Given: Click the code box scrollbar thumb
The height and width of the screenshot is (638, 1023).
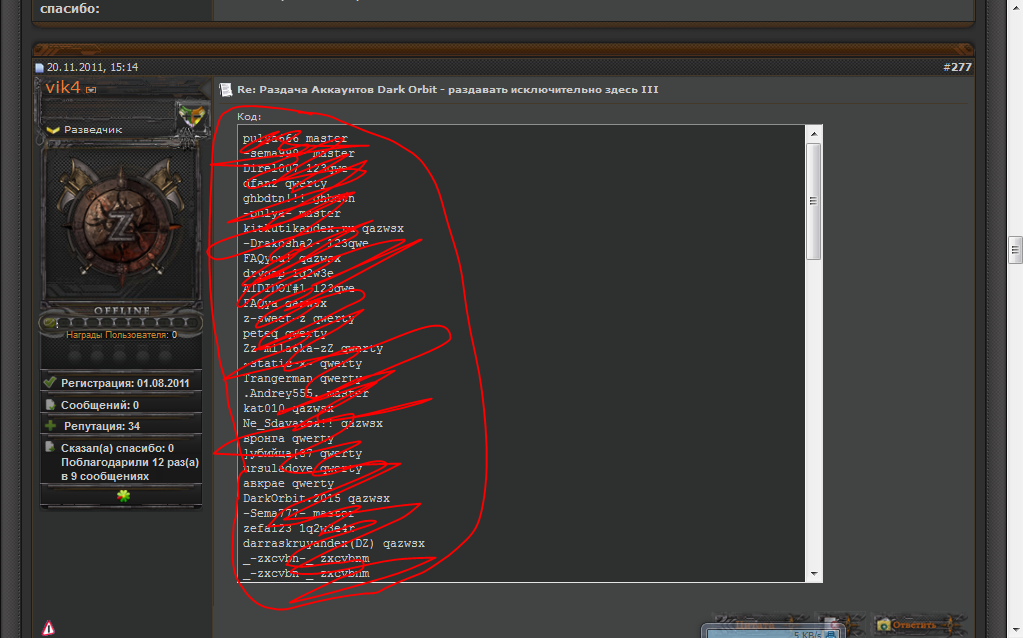Looking at the screenshot, I should (814, 201).
